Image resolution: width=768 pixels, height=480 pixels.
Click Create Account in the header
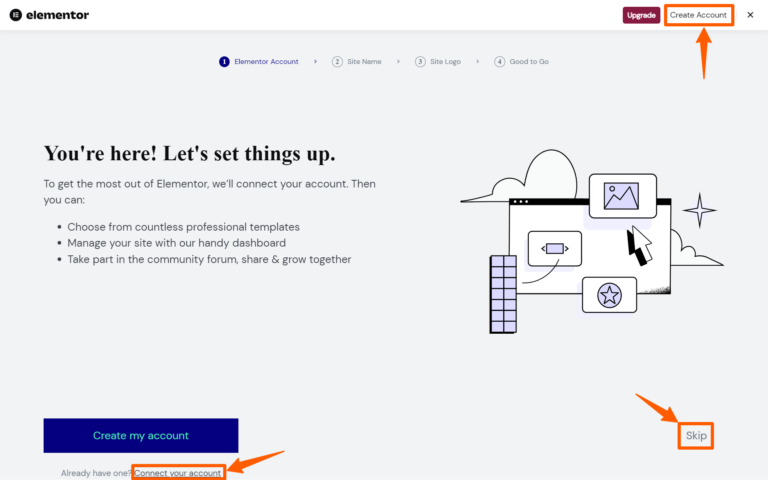coord(698,15)
